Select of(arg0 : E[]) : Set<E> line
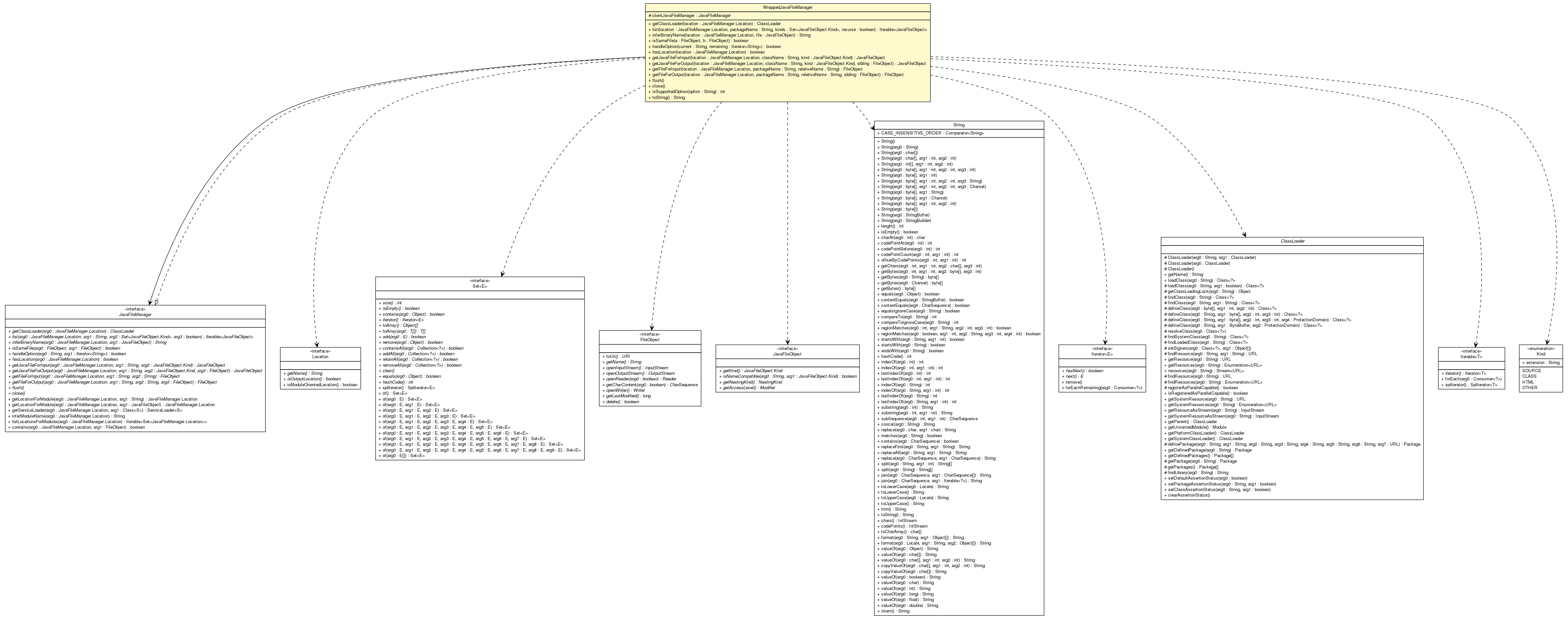The image size is (1568, 619). coord(402,456)
